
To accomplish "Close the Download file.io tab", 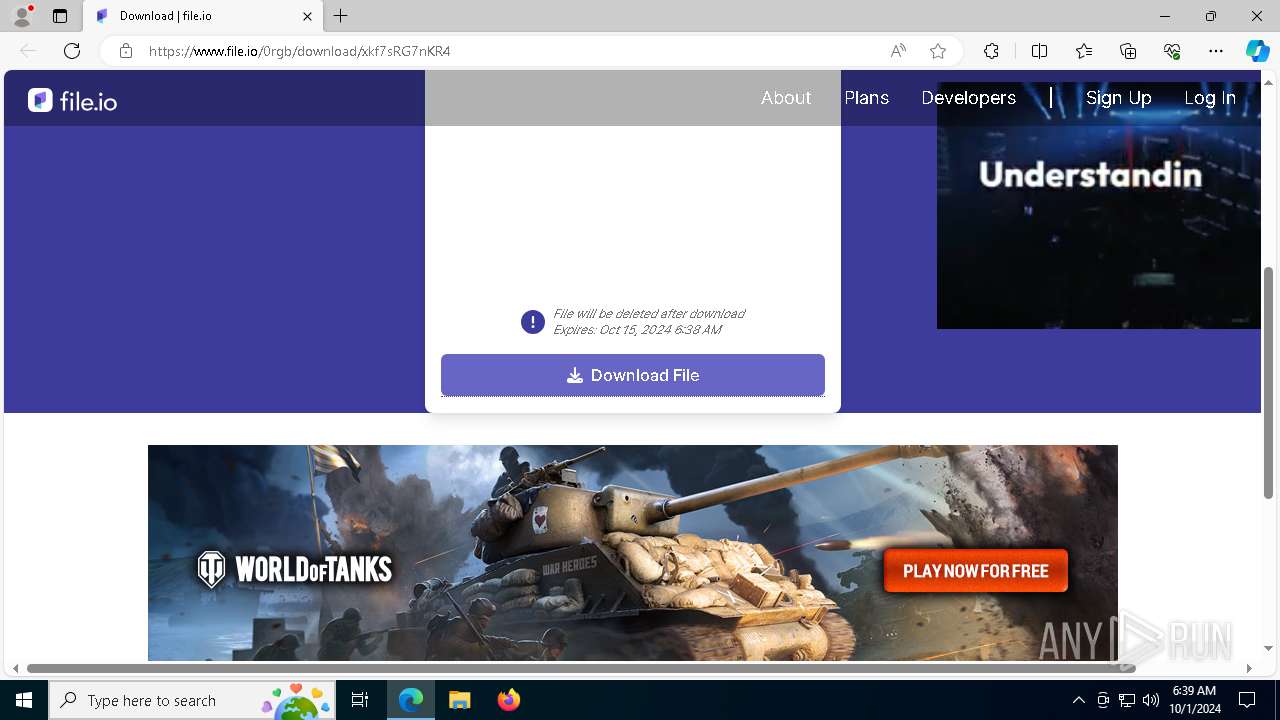I will click(308, 16).
